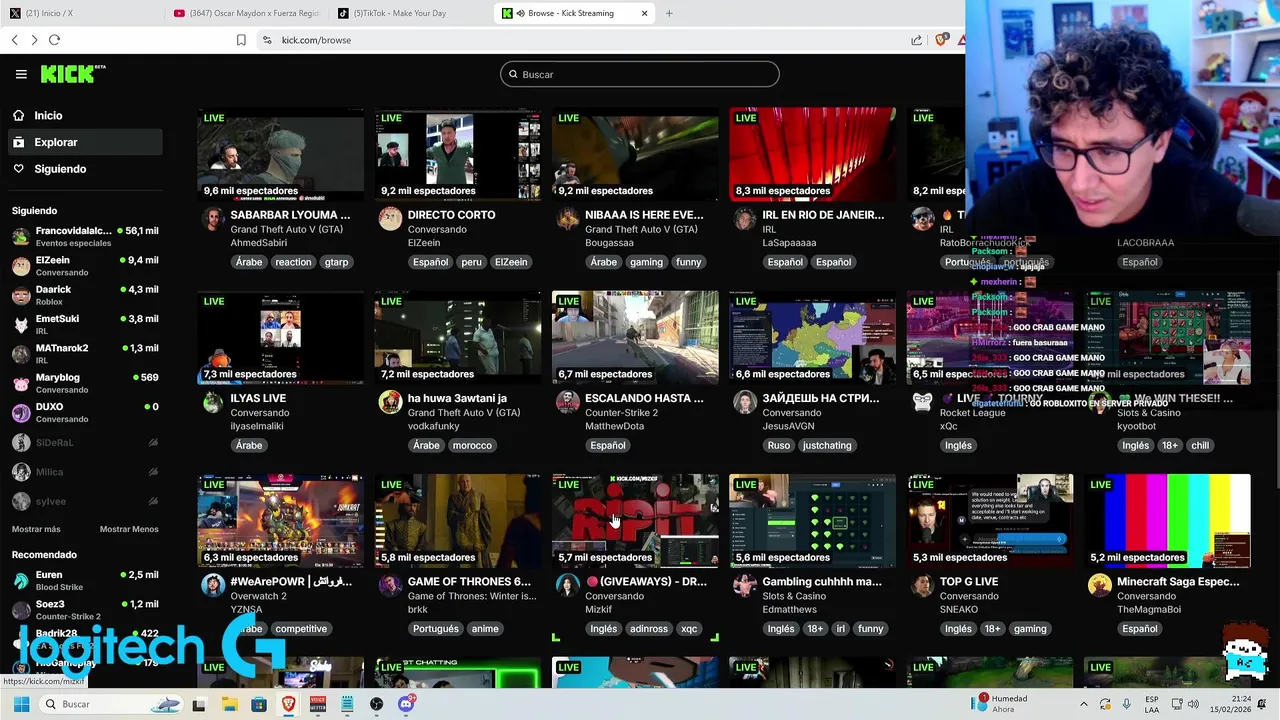Viewport: 1280px width, 720px height.
Task: Open ESCALANDO HASTA stream thumbnail
Action: 635,337
